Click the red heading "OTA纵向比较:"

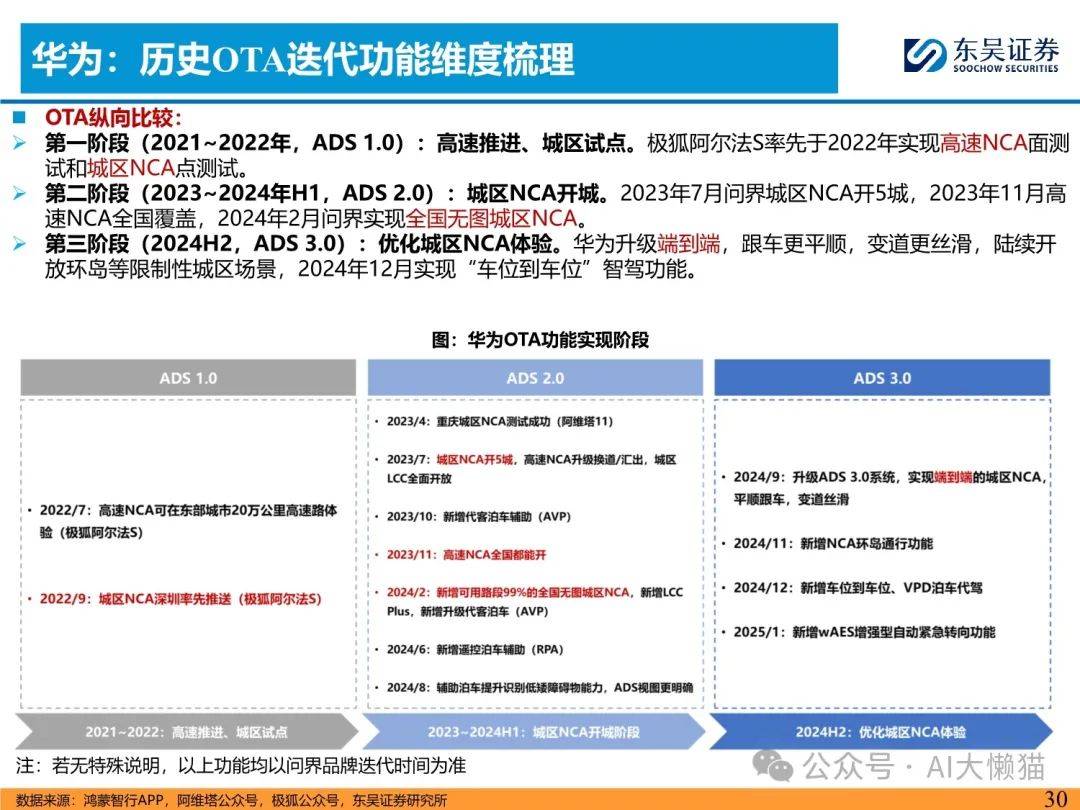pyautogui.click(x=113, y=118)
